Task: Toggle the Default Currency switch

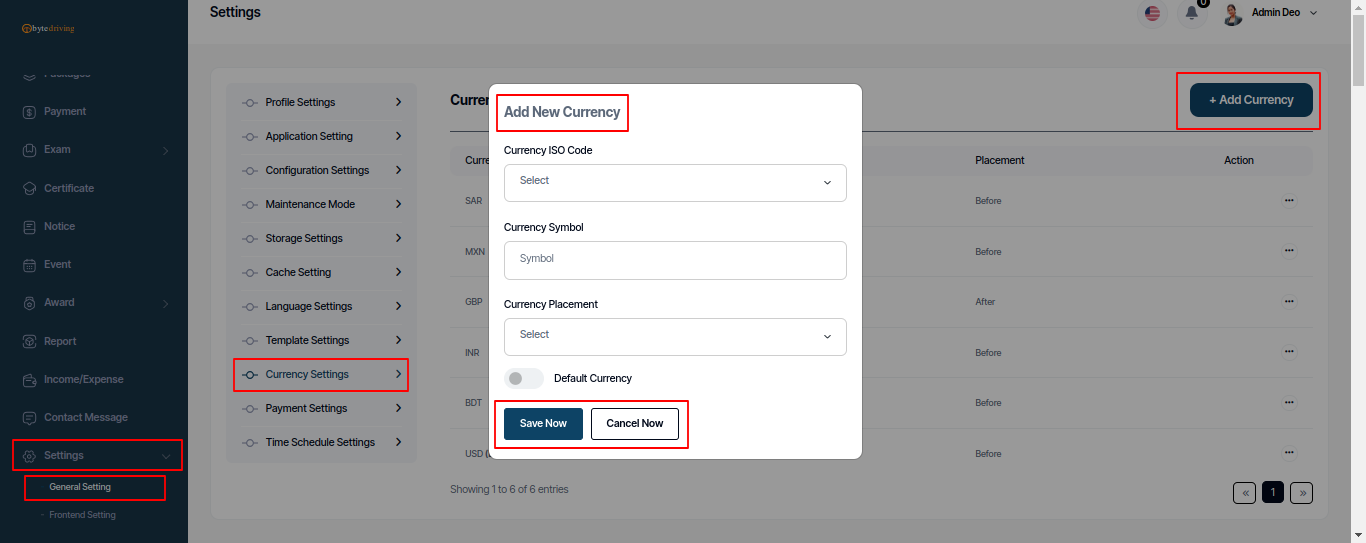Action: tap(523, 379)
